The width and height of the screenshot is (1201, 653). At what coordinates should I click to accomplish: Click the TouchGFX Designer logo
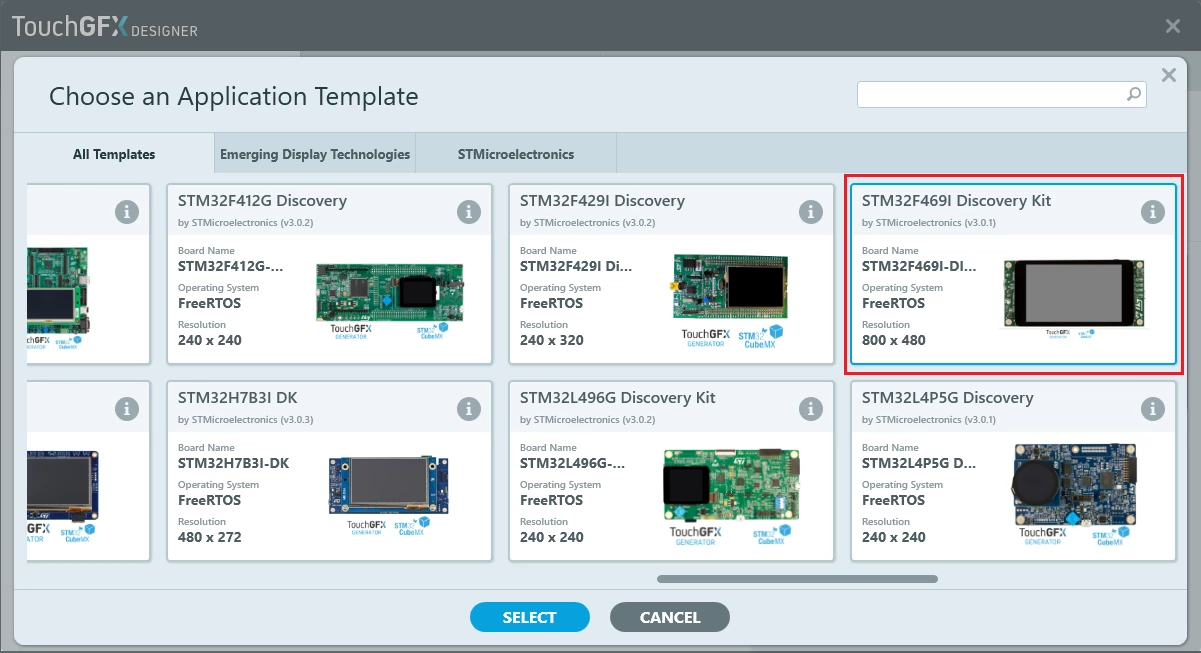105,27
